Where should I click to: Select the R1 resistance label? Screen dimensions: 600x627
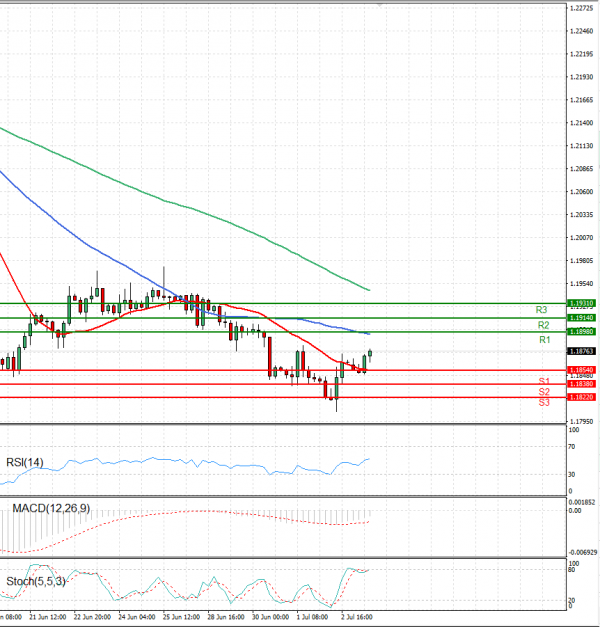coord(545,340)
